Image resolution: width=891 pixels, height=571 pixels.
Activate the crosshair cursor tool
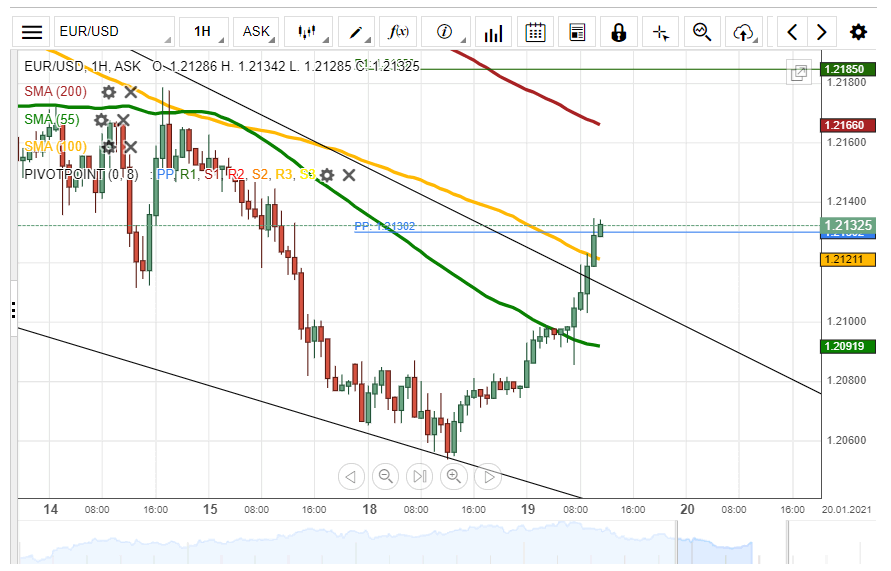tap(660, 32)
